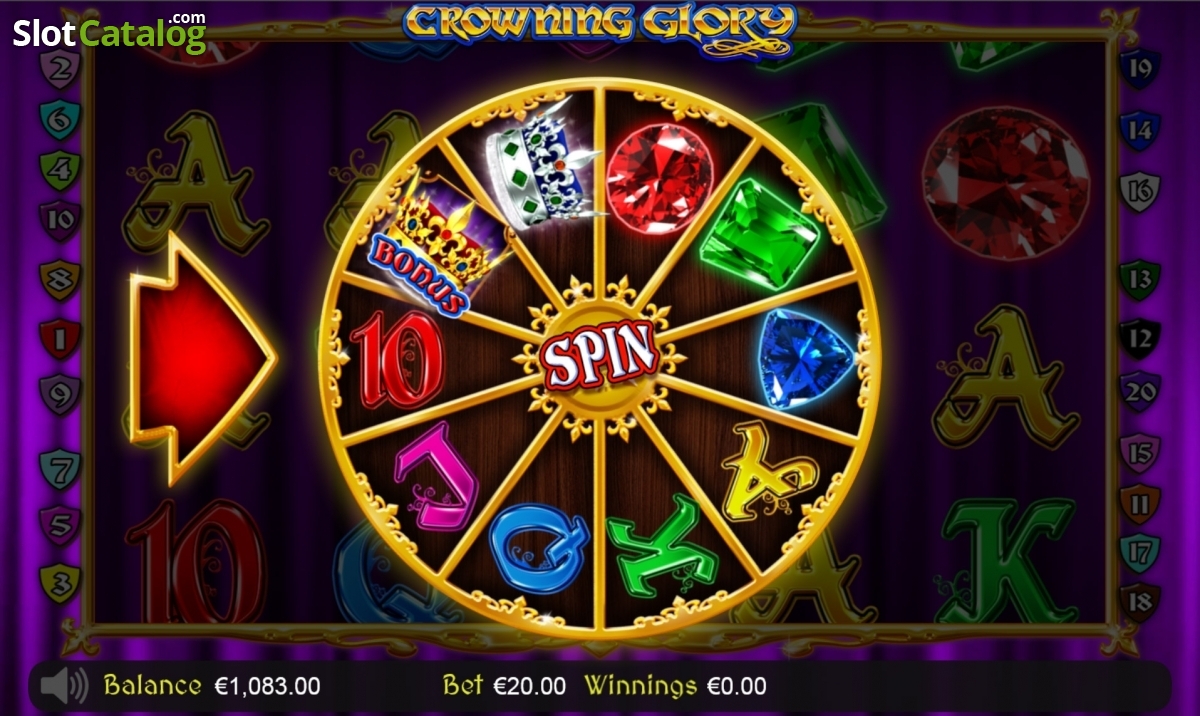Click the SPIN button at wheel center

pos(599,357)
